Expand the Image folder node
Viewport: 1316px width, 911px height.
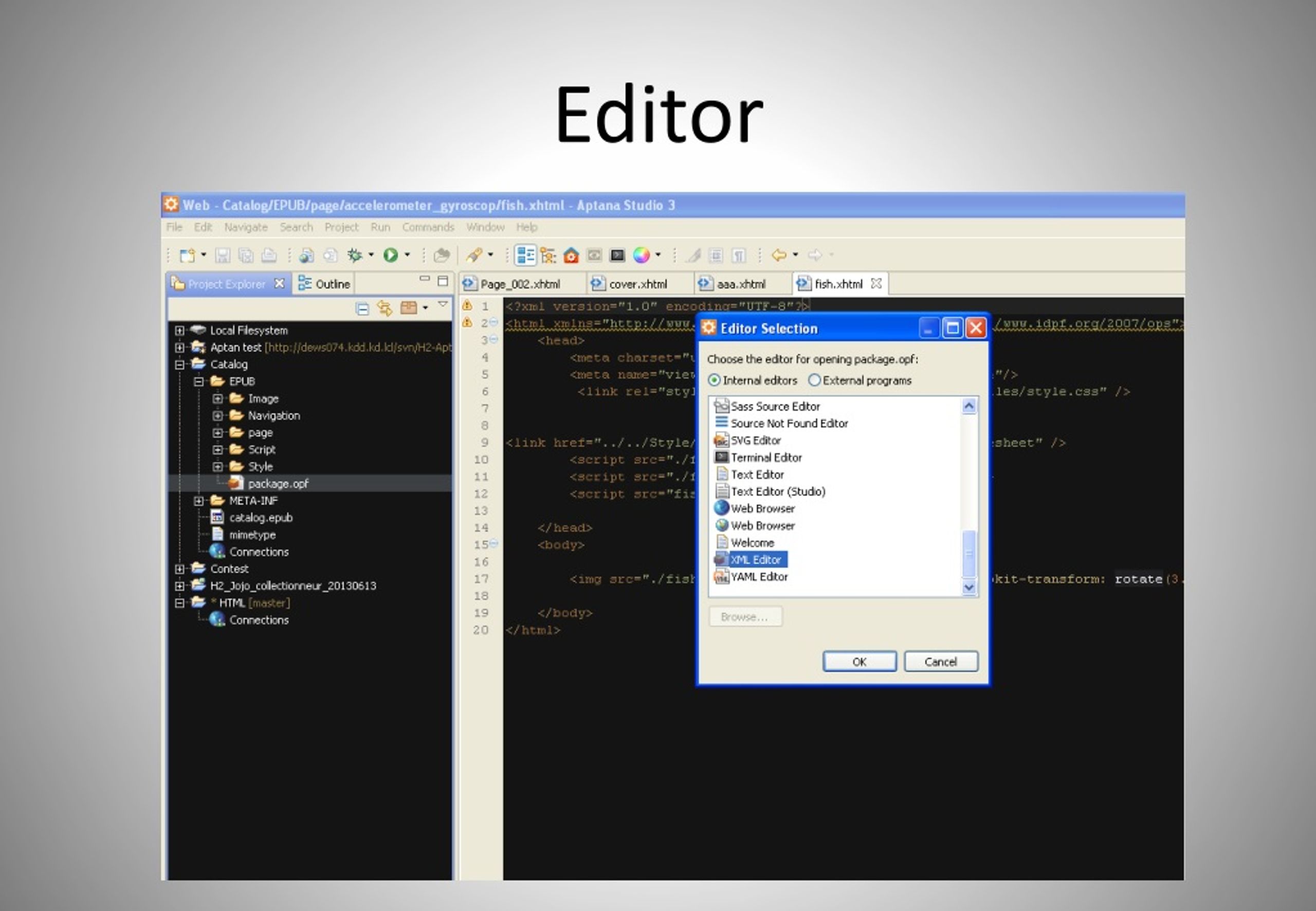[217, 398]
